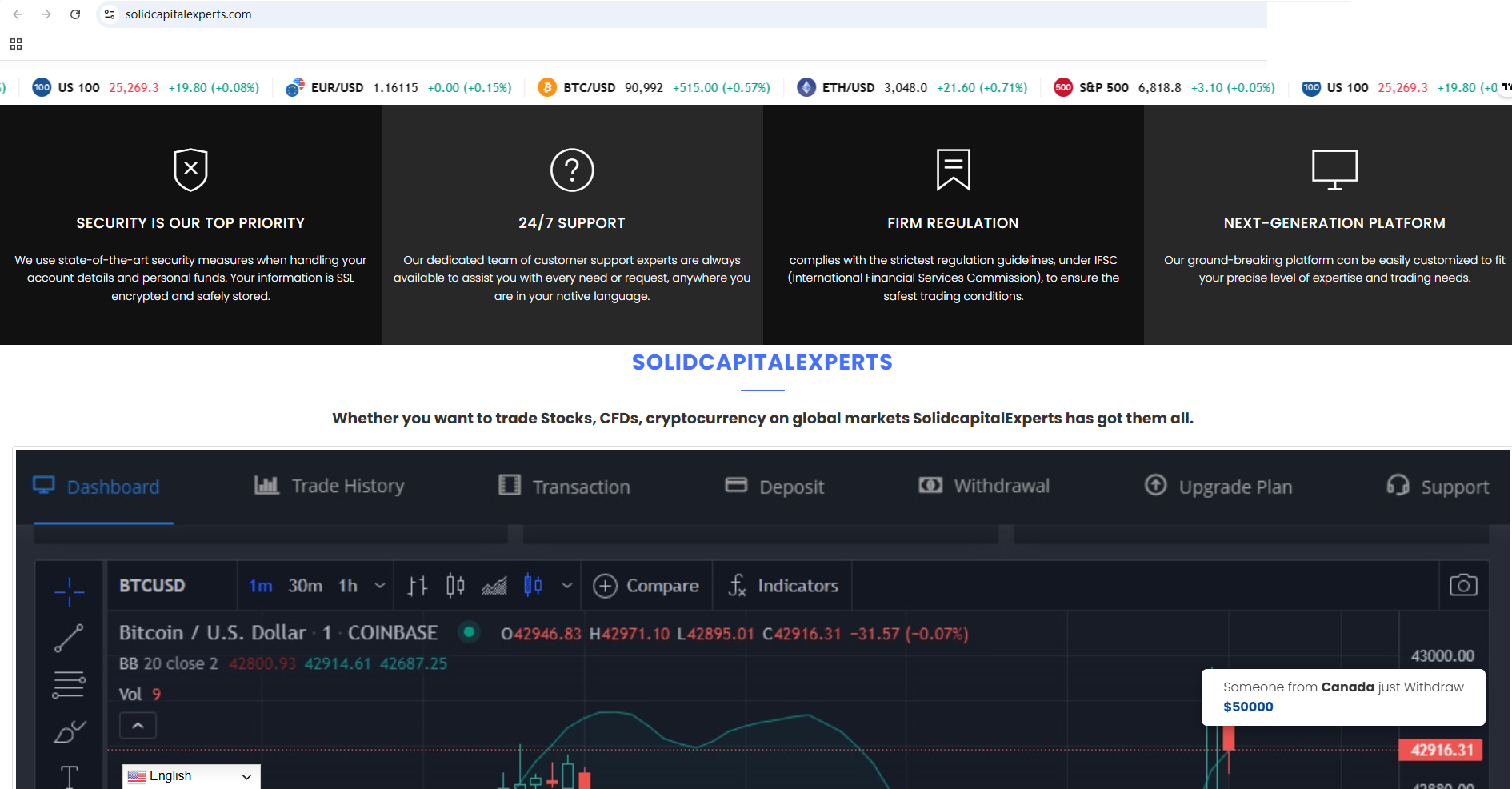Screen dimensions: 1512x789
Task: Click the Canada withdraw notification popup
Action: (1343, 697)
